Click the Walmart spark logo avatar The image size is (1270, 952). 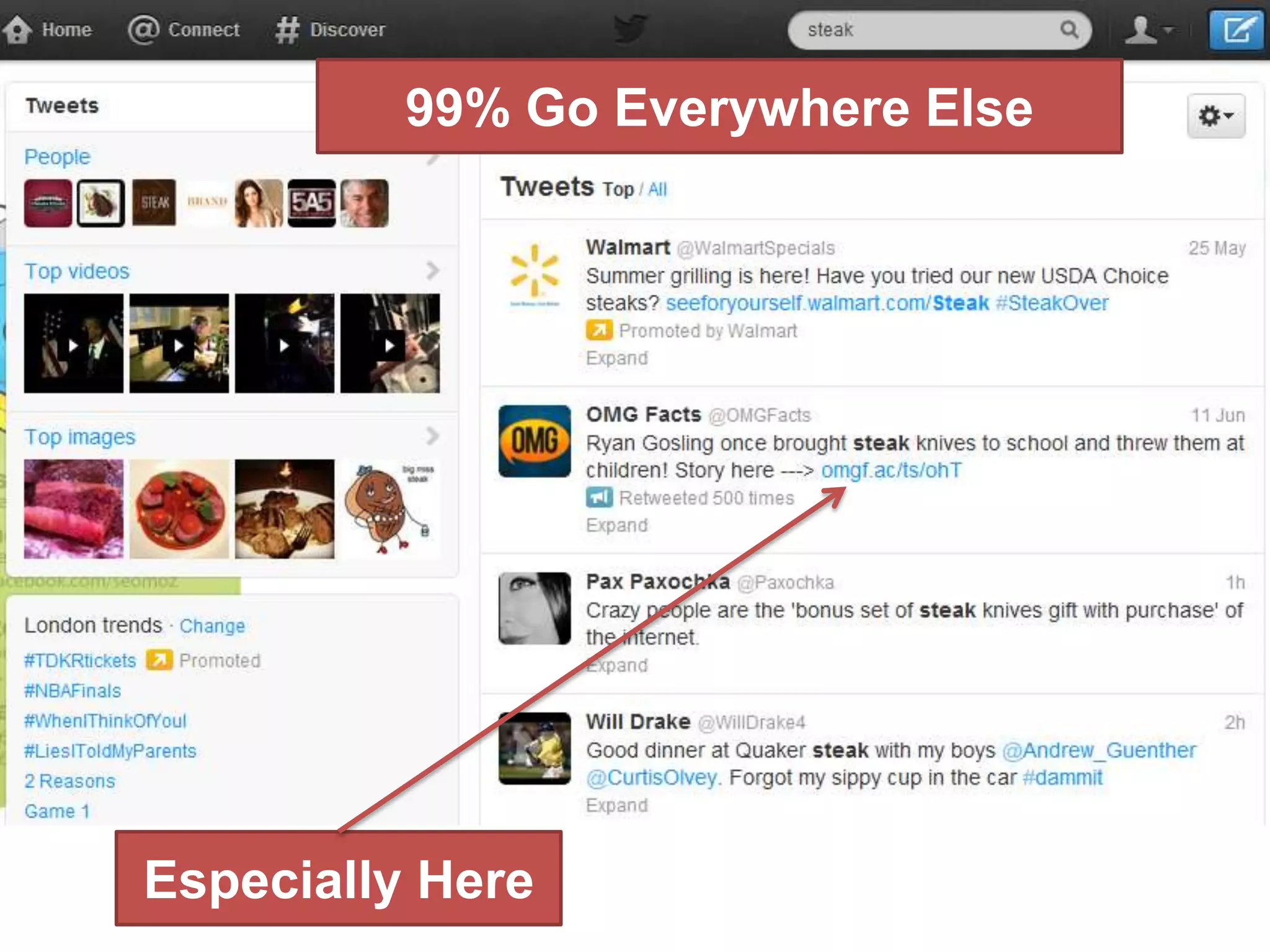[535, 275]
